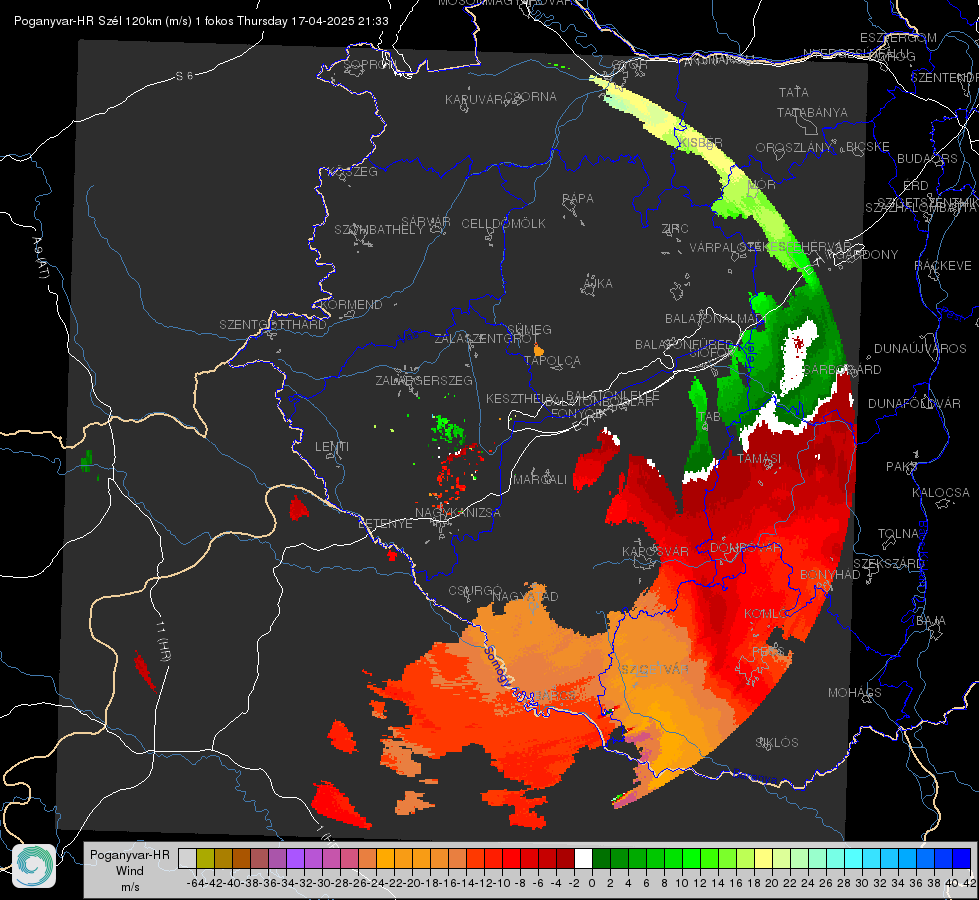Viewport: 979px width, 900px height.
Task: Select the SÁRVÁR label
Action: 426,222
